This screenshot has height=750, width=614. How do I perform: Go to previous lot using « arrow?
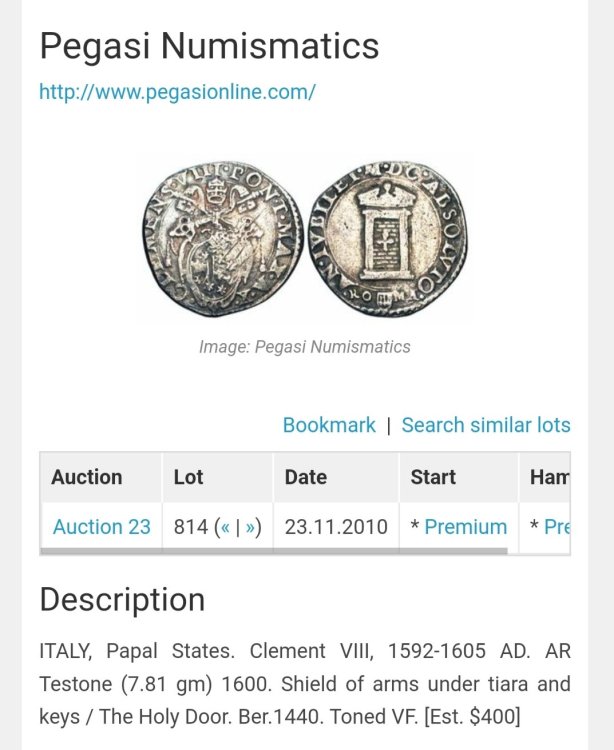coord(225,527)
